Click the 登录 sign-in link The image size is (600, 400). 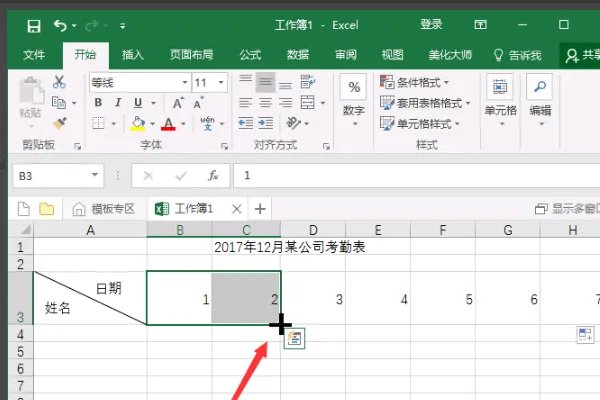coord(431,25)
